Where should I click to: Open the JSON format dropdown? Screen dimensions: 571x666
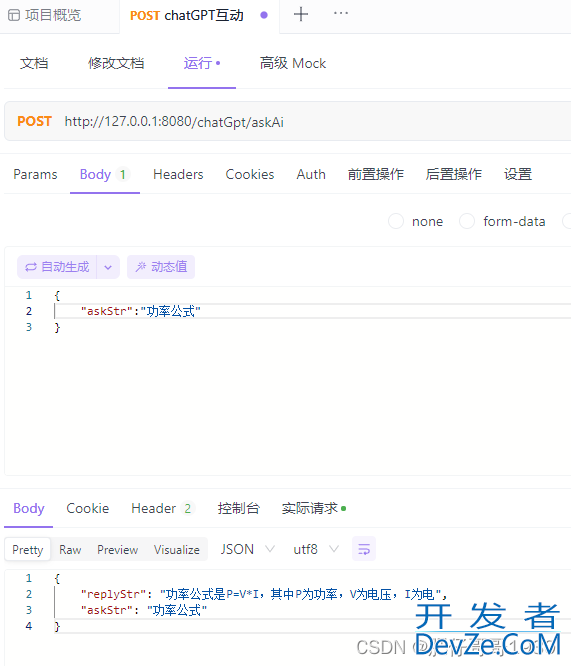247,549
